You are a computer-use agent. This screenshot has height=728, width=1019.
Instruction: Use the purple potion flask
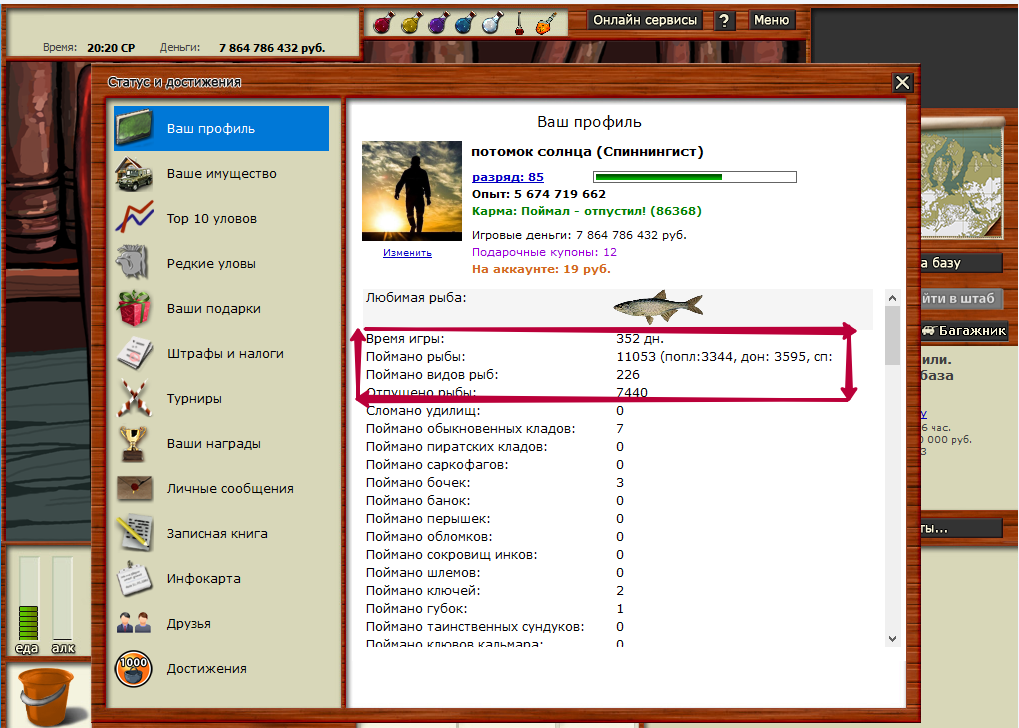pyautogui.click(x=439, y=23)
